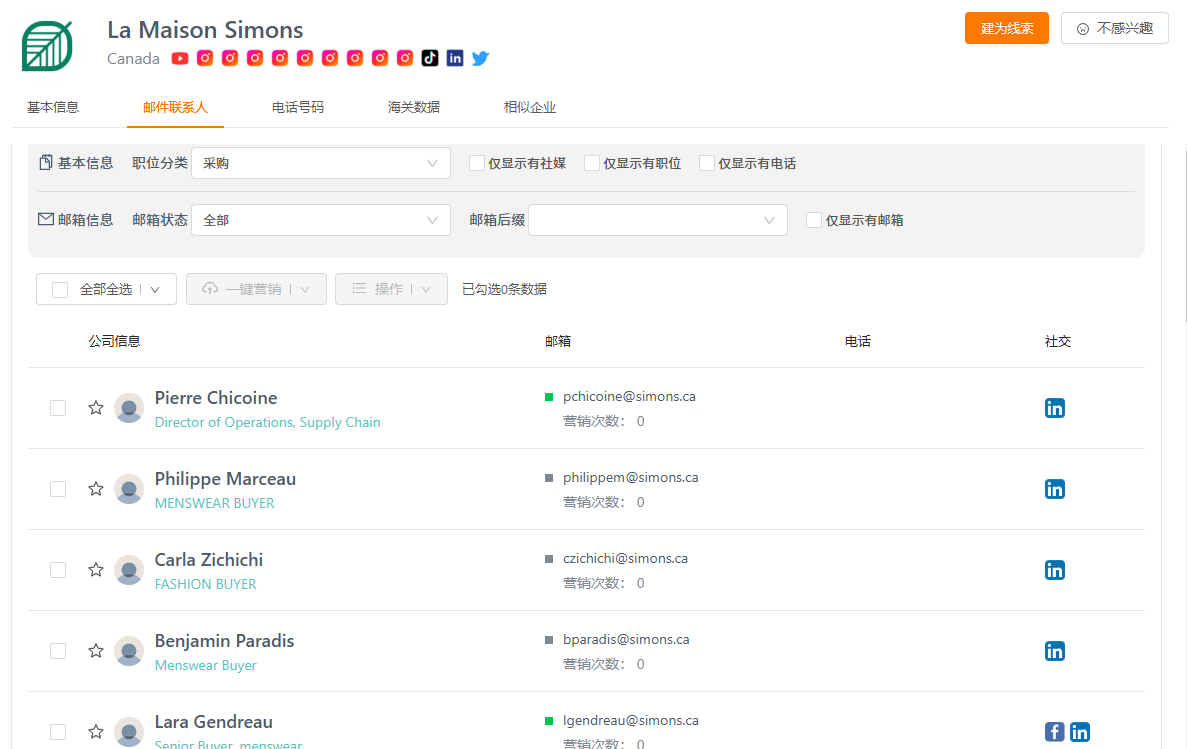Star Philippe Marceau as favorite
1187x749 pixels.
(95, 489)
